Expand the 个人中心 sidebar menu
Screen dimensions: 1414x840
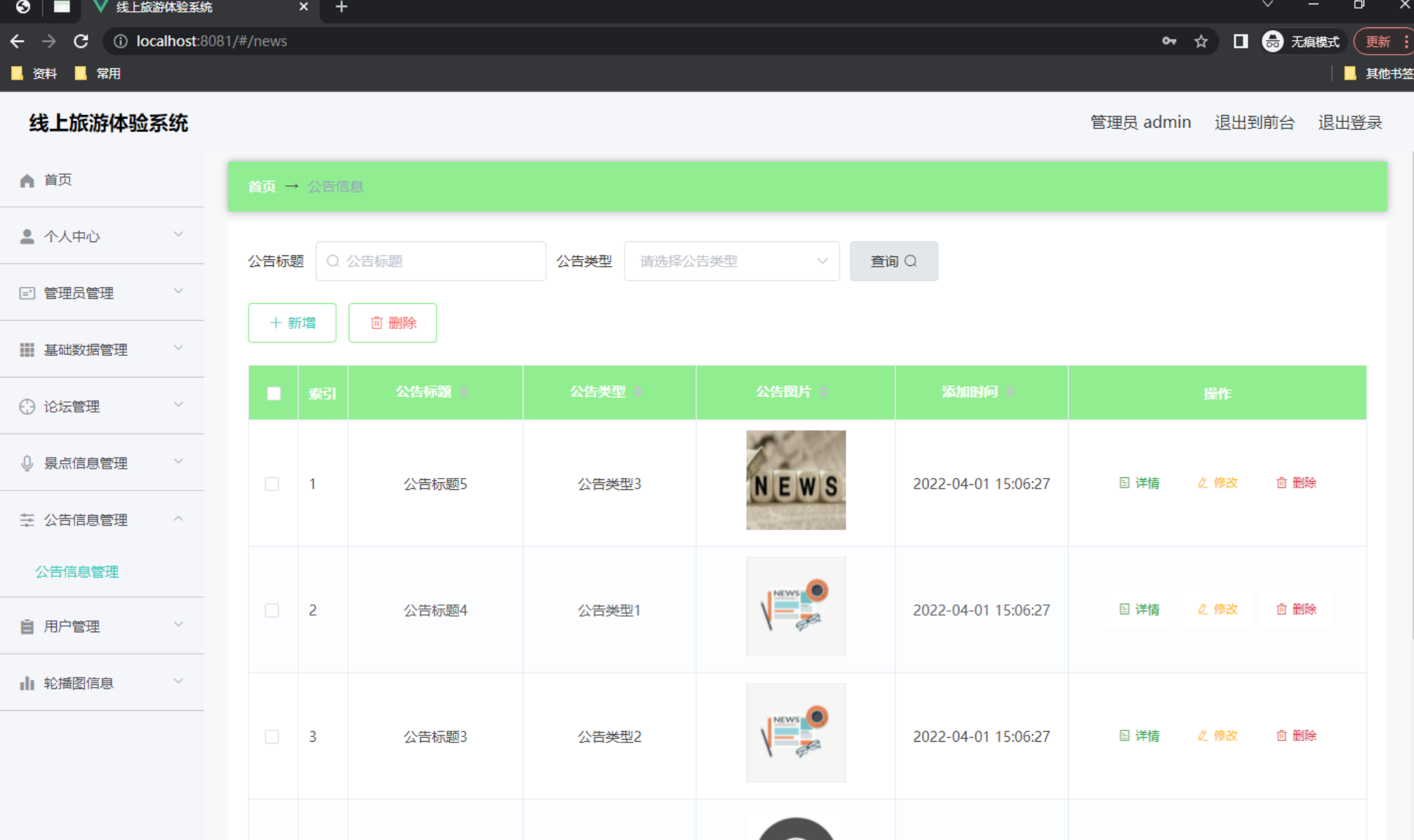(102, 236)
